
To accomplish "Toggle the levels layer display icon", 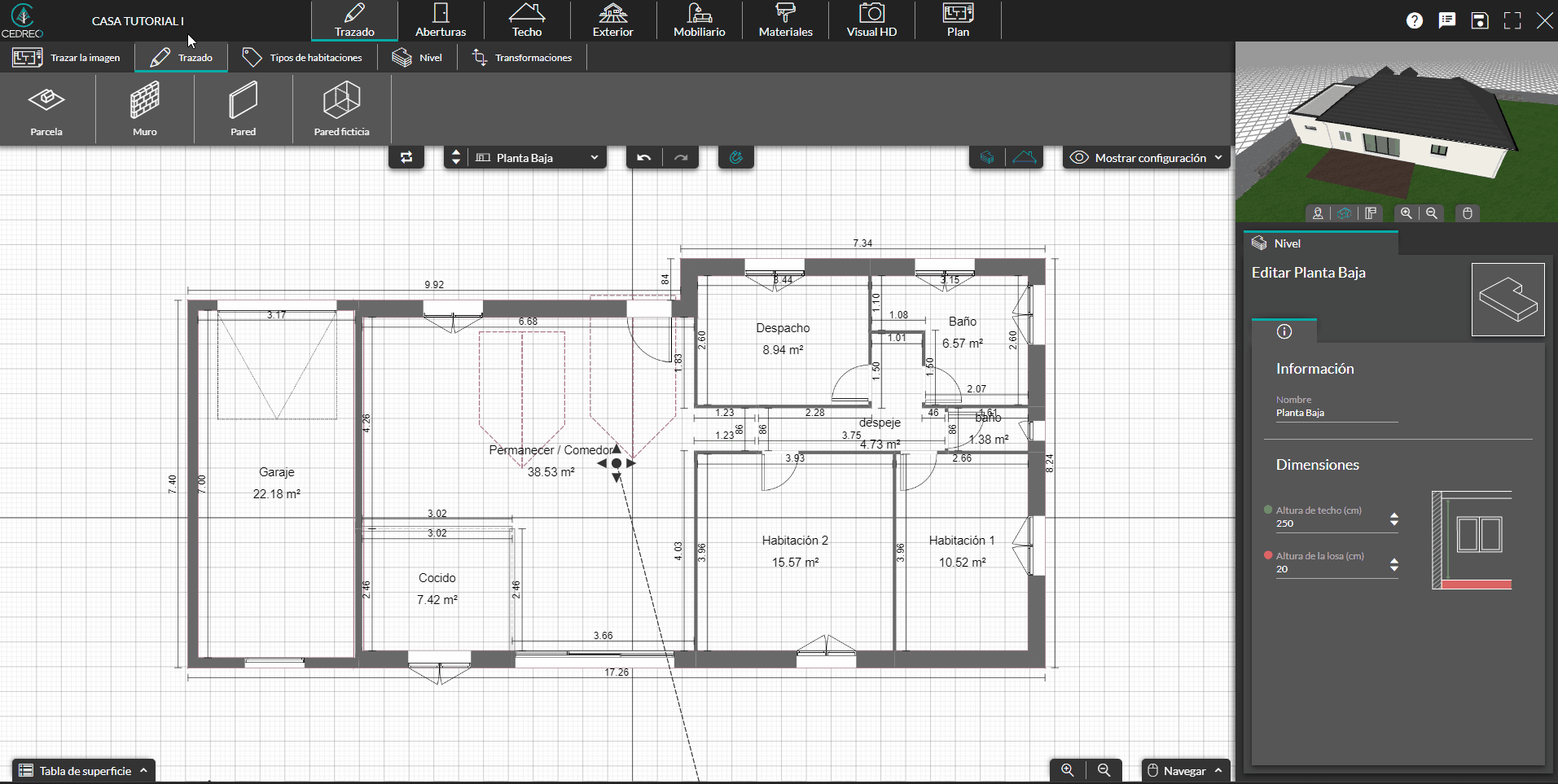I will (x=987, y=157).
